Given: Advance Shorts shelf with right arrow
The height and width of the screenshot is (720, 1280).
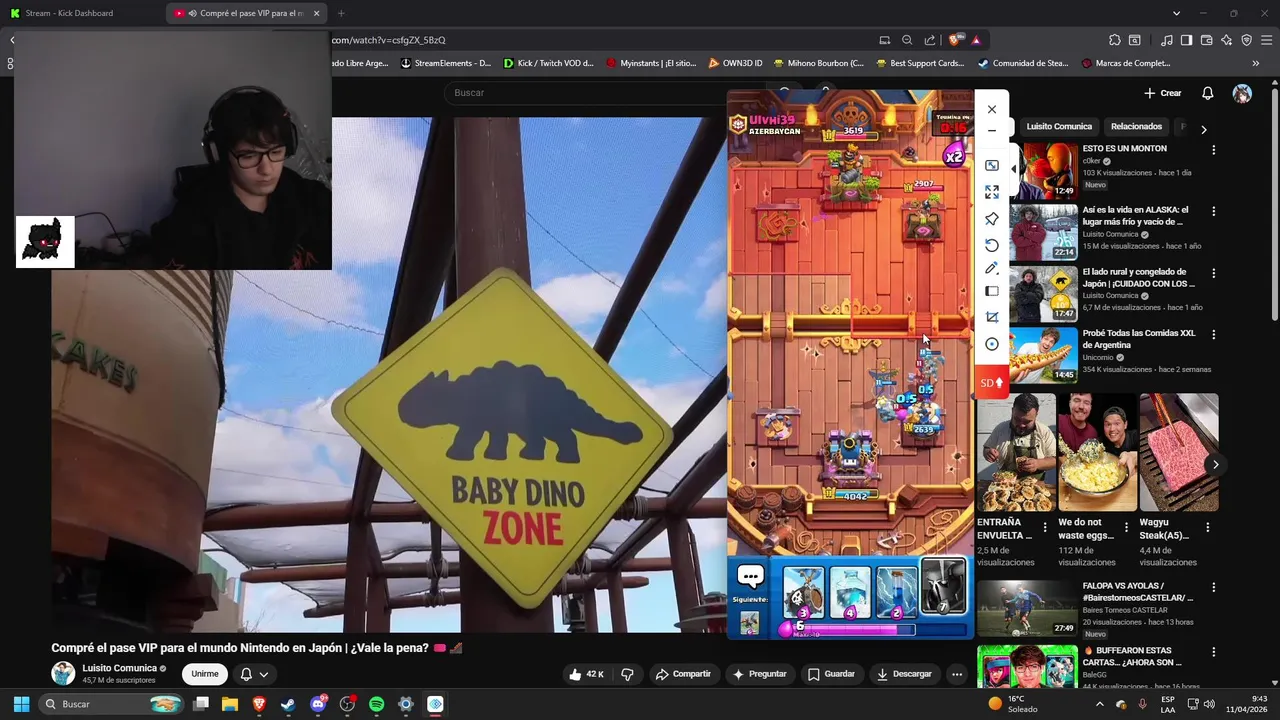Looking at the screenshot, I should 1215,465.
